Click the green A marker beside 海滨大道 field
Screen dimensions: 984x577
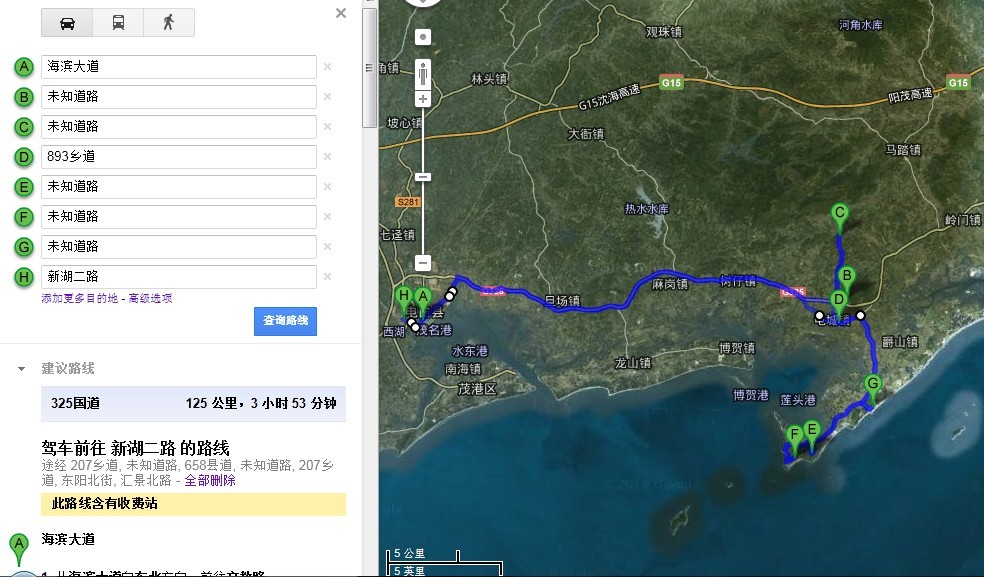click(x=24, y=67)
